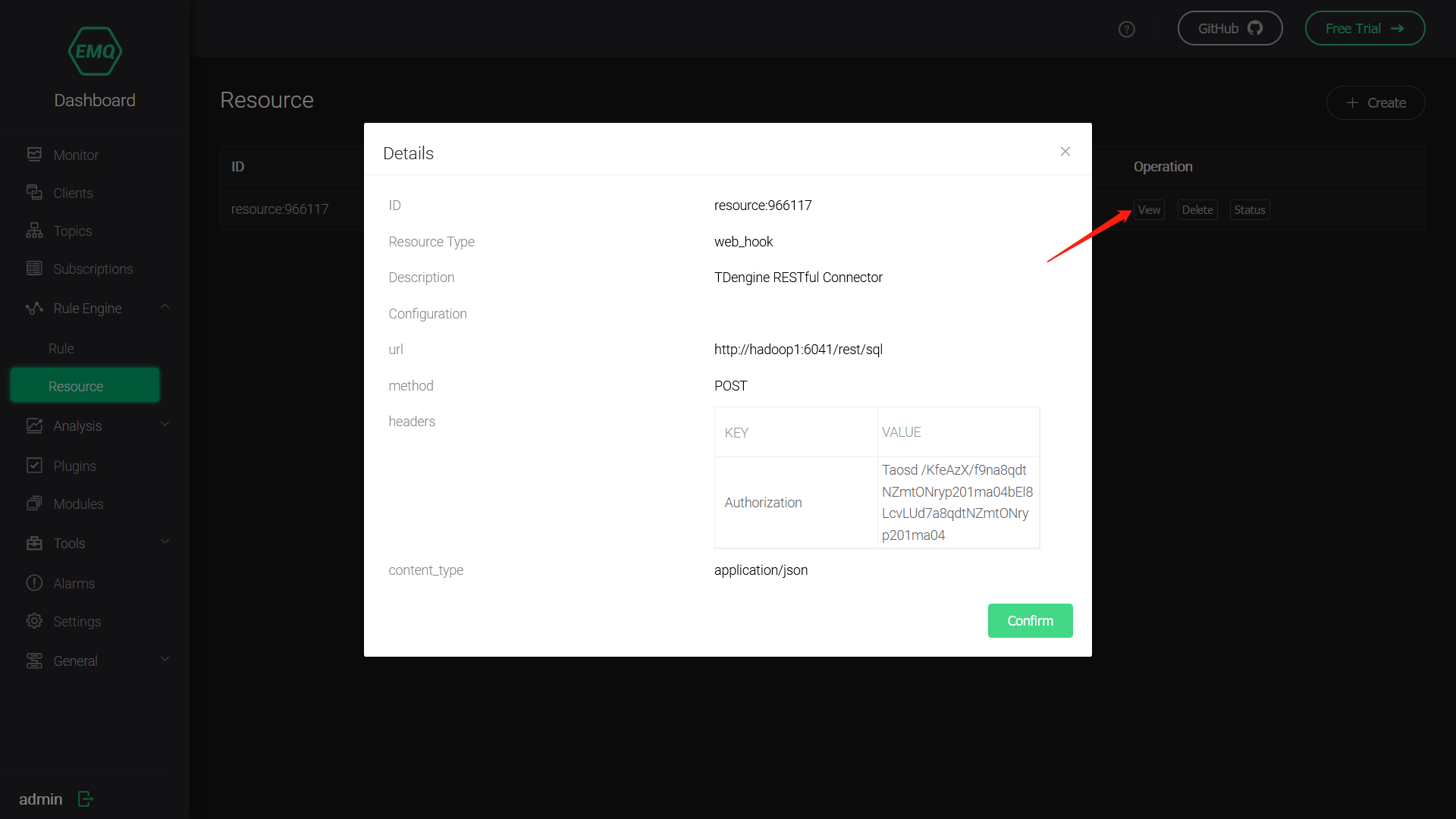Viewport: 1456px width, 819px height.
Task: Click the Free Trial button
Action: 1364,28
